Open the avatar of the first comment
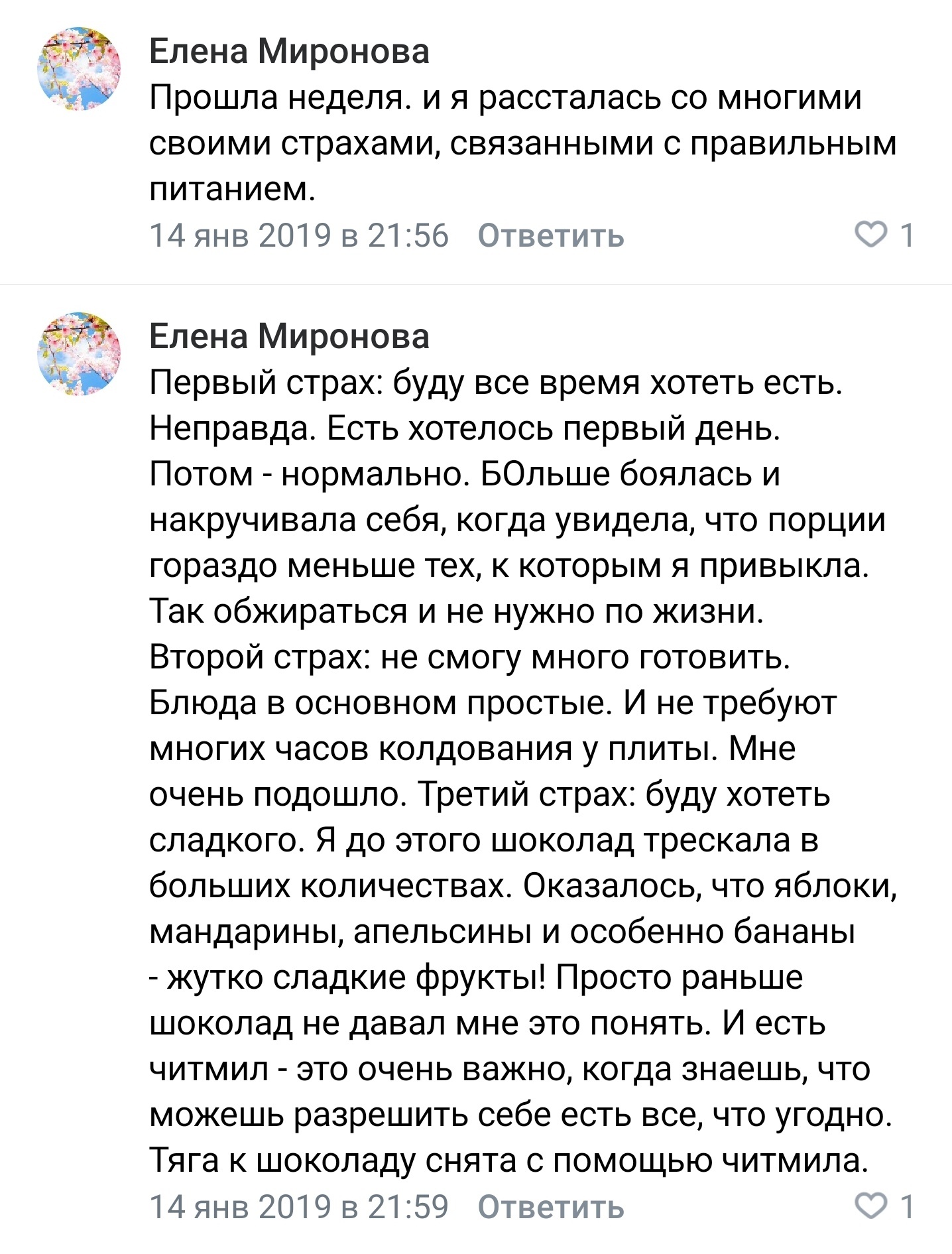 pyautogui.click(x=80, y=69)
